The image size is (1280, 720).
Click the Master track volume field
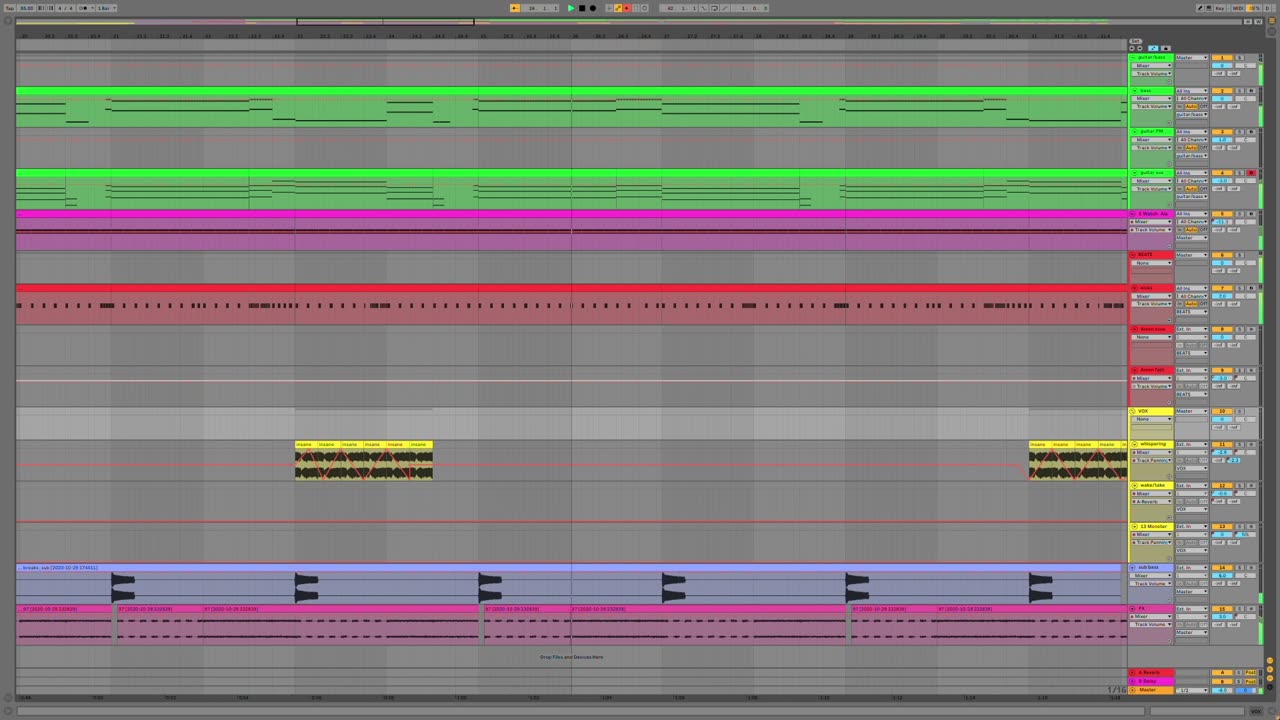tap(1221, 690)
